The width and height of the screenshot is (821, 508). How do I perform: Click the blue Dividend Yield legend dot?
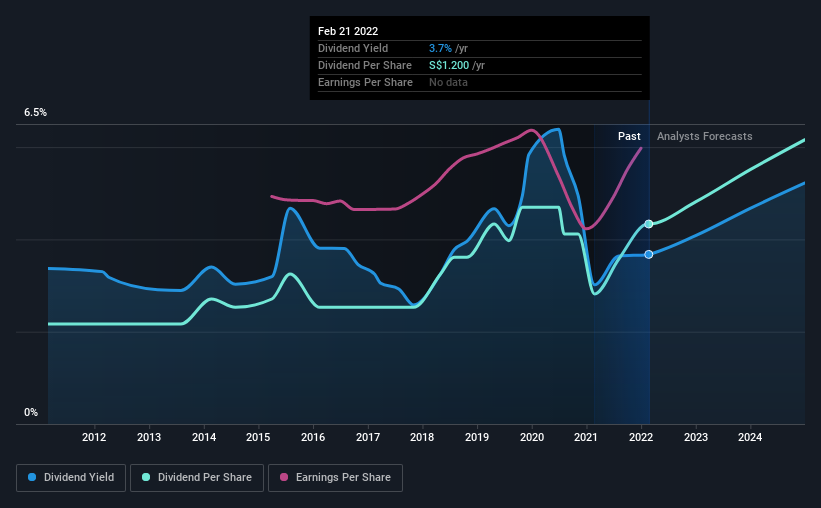pos(32,478)
